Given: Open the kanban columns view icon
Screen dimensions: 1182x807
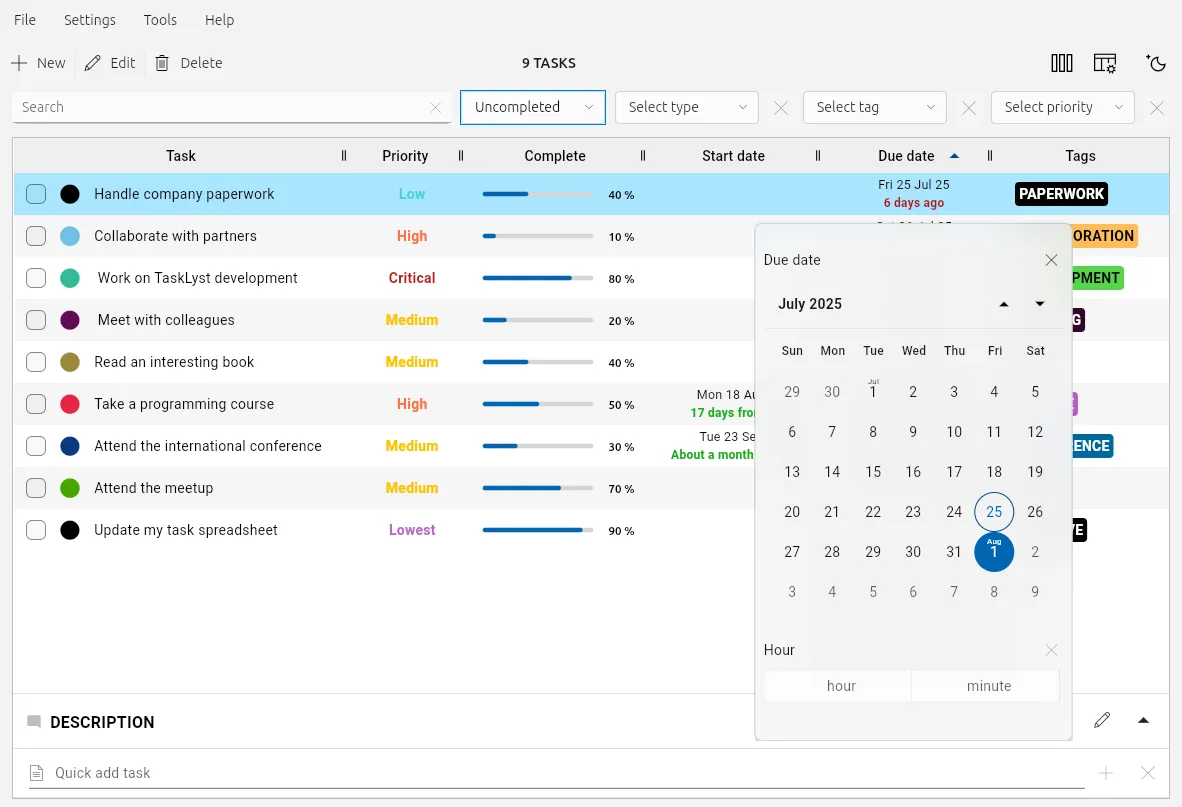Looking at the screenshot, I should [1061, 63].
